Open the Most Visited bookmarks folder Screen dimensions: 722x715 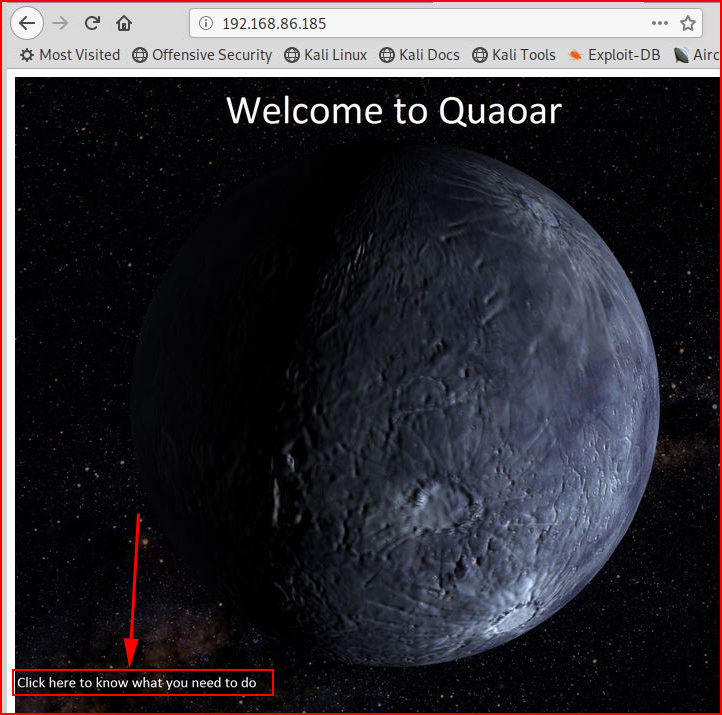(x=70, y=55)
